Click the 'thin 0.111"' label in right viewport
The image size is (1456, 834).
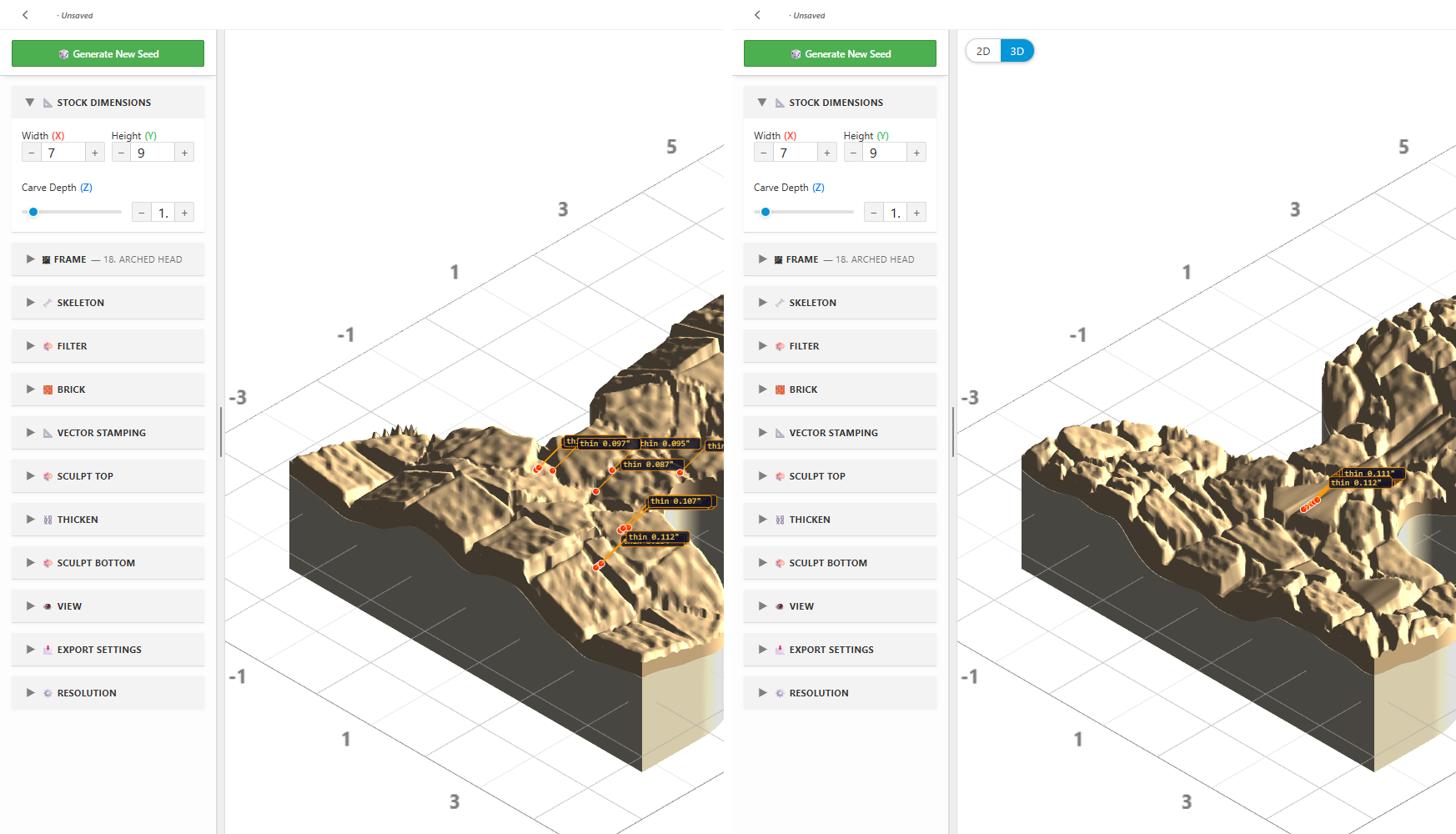coord(1373,473)
